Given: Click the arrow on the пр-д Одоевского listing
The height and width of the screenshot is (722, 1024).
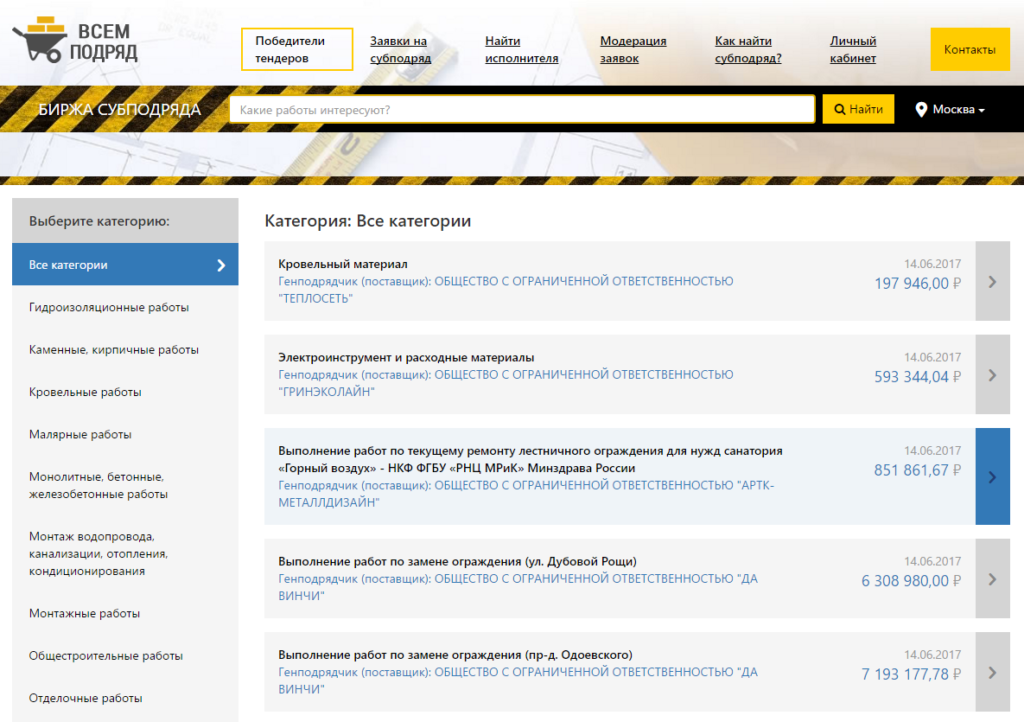Looking at the screenshot, I should 992,672.
